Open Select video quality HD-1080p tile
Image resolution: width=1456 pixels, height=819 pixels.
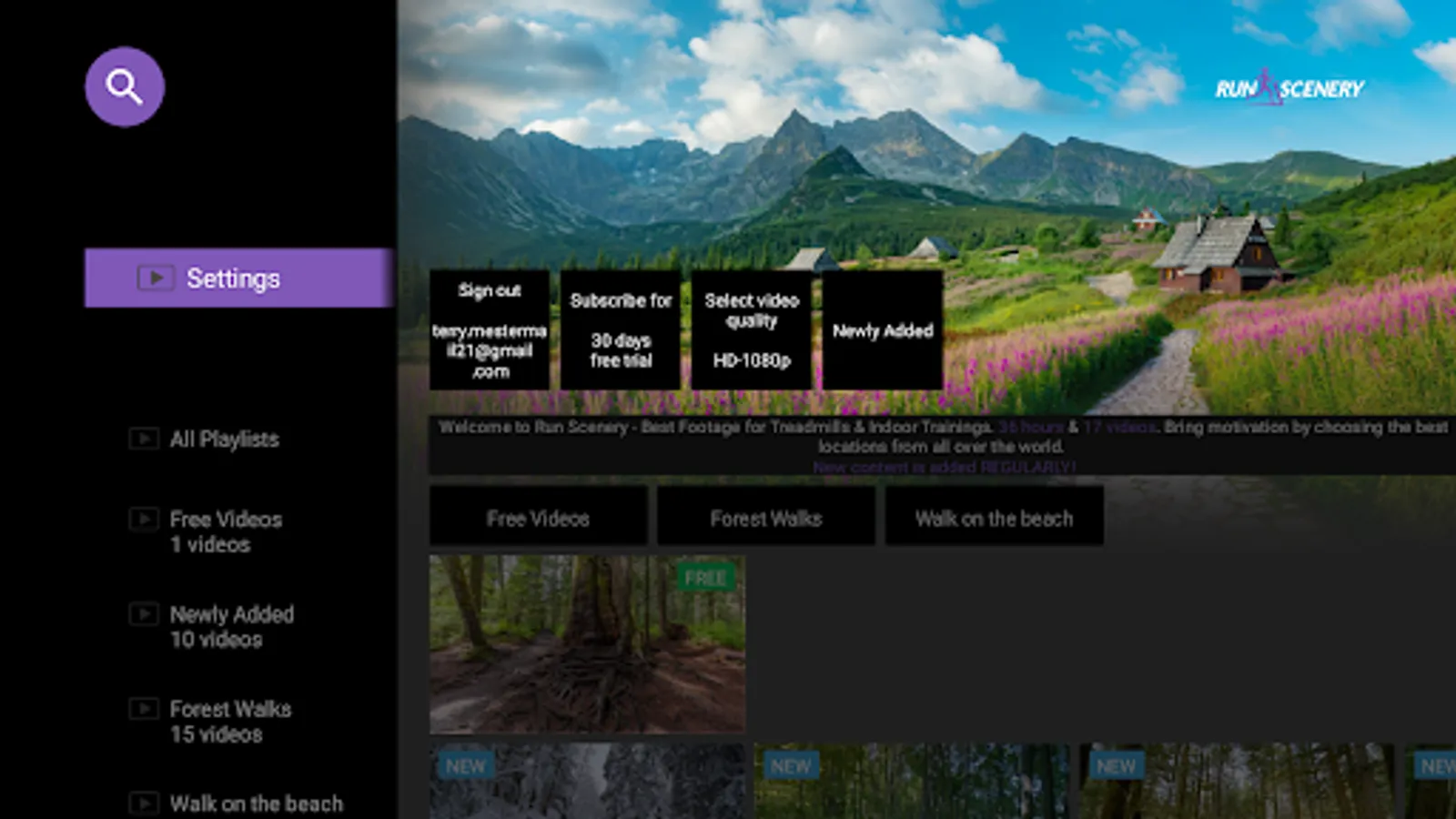752,329
